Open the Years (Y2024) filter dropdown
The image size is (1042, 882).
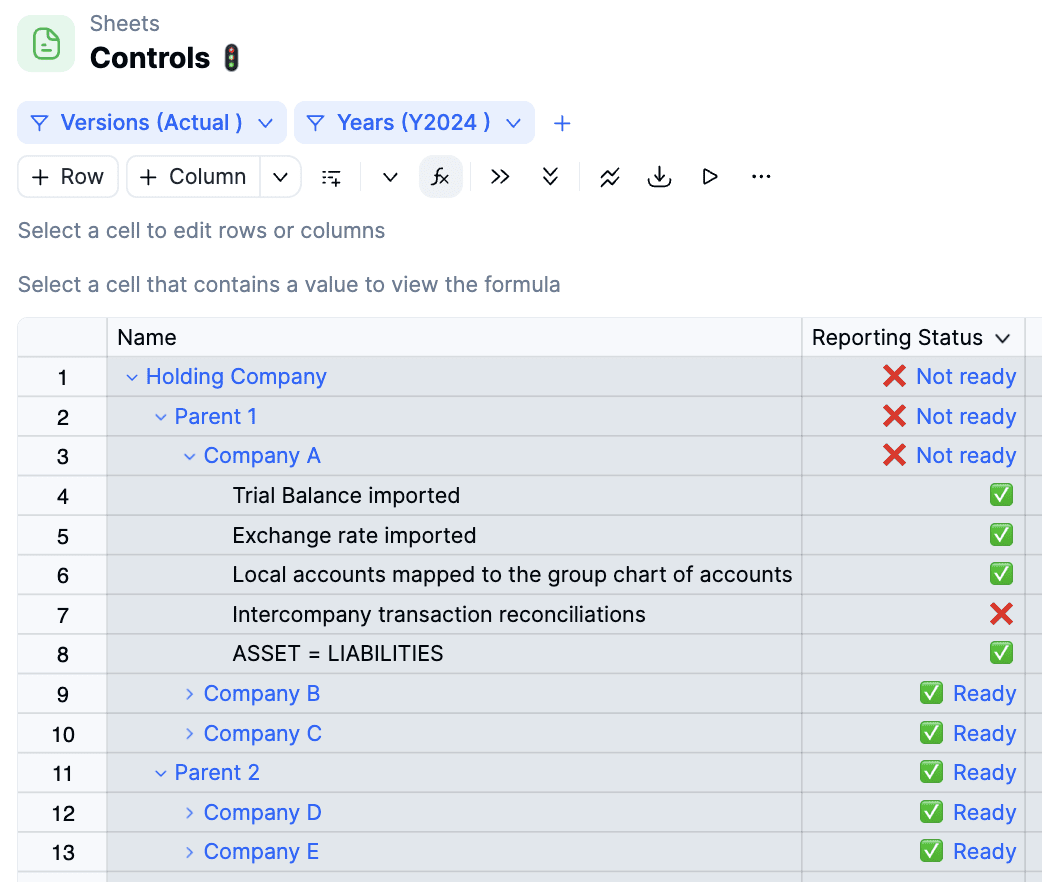point(414,123)
